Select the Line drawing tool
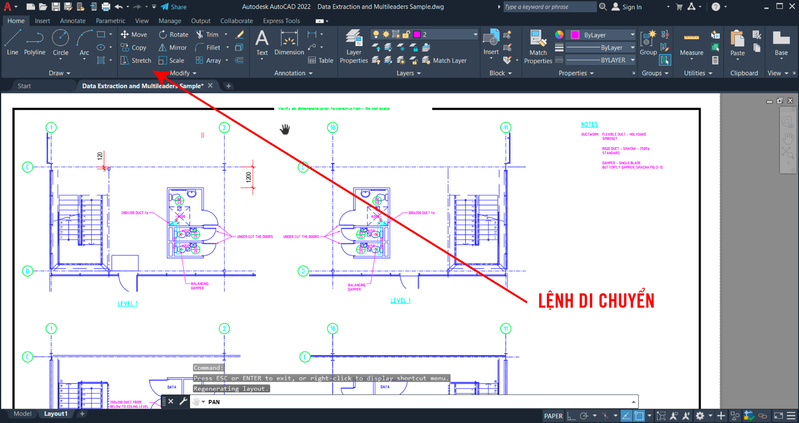 12,43
